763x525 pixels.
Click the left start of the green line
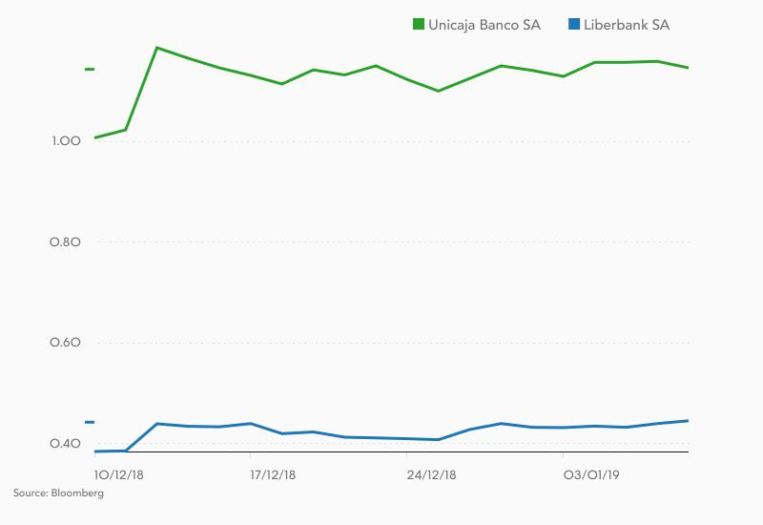[95, 137]
